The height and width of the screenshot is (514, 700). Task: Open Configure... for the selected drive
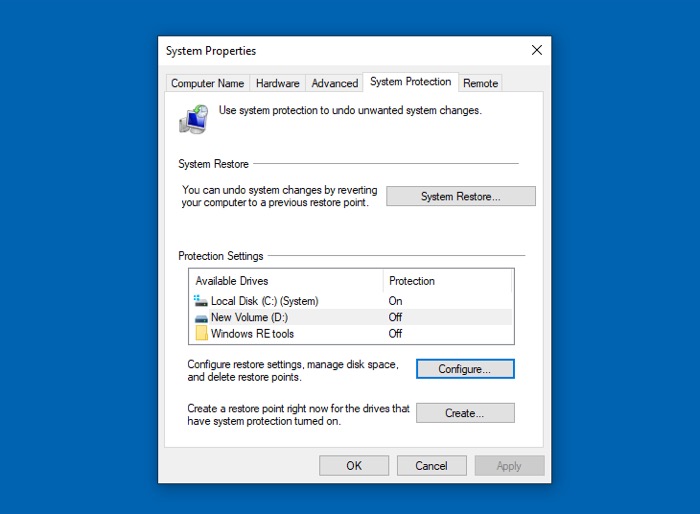coord(465,369)
